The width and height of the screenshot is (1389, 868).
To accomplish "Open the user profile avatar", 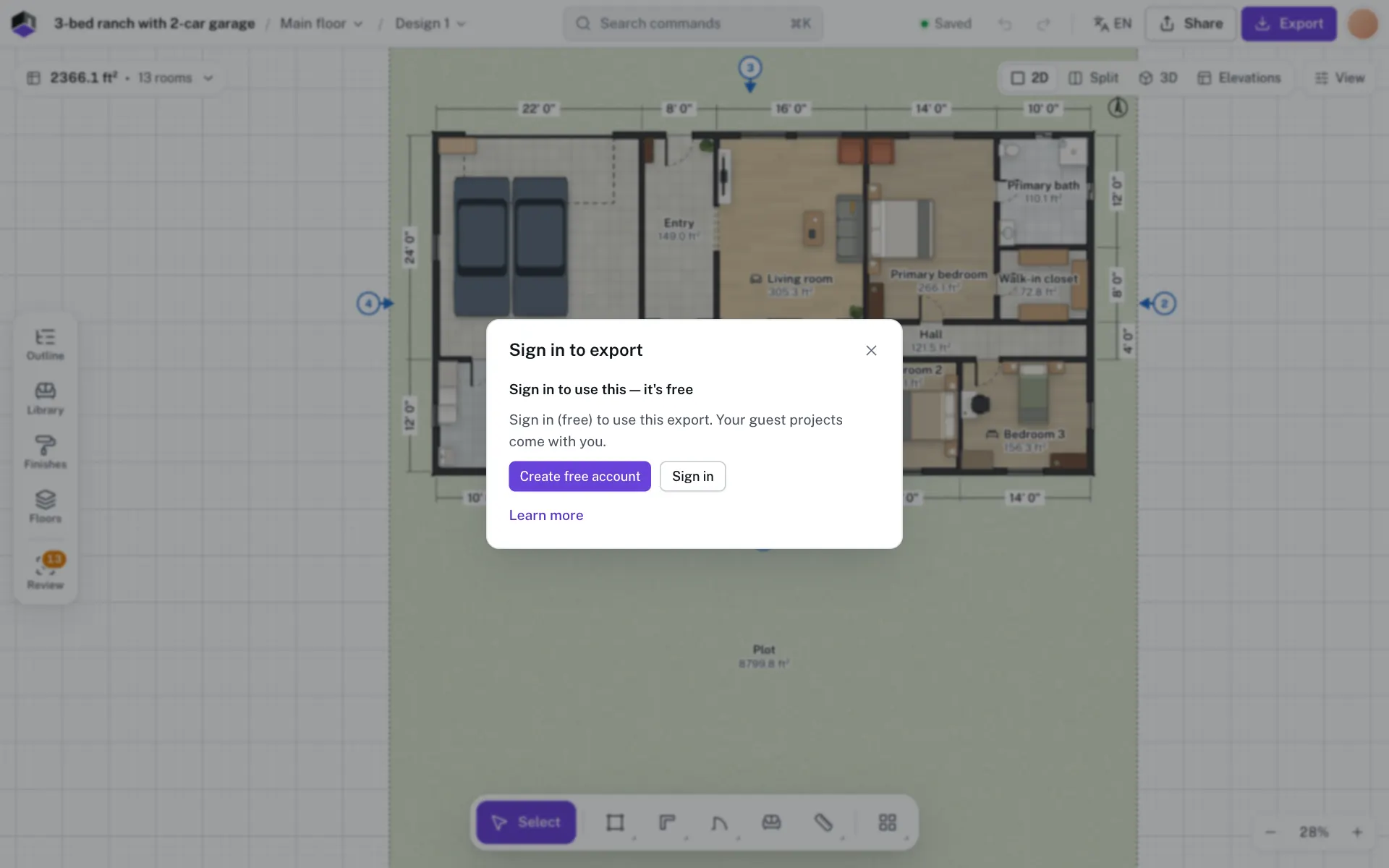I will [1363, 24].
